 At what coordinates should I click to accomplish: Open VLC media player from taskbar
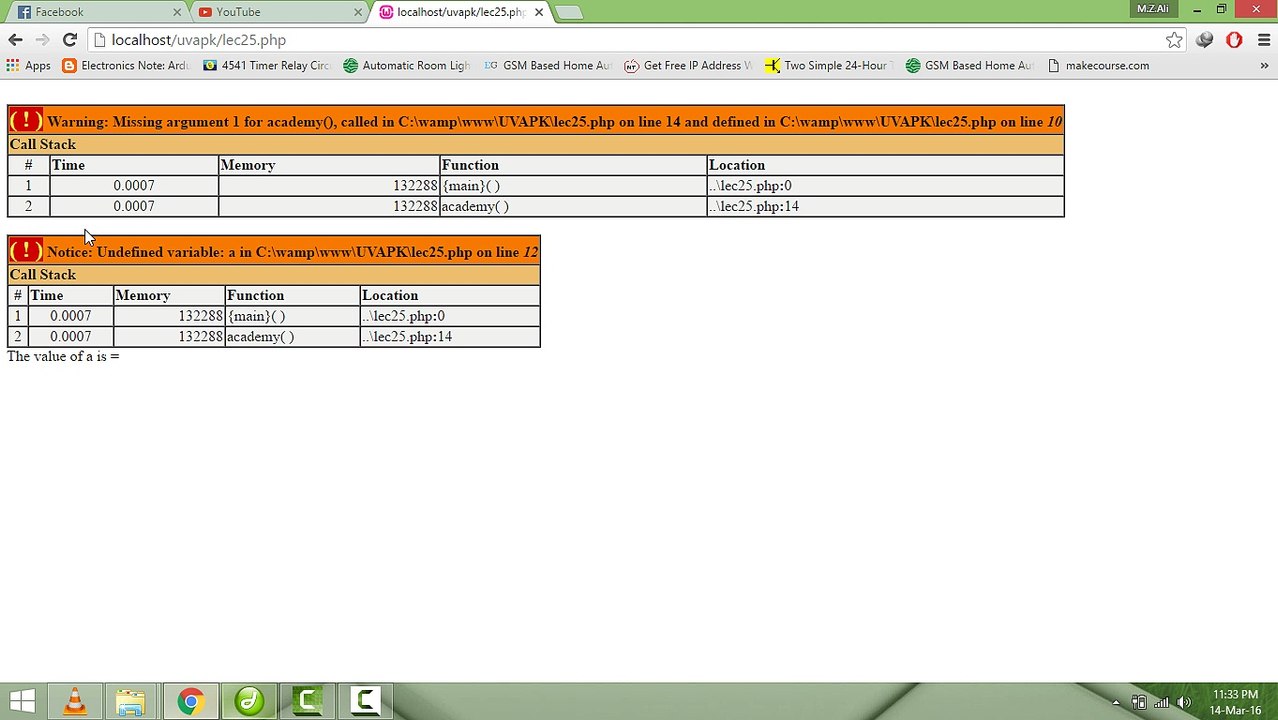[x=75, y=701]
